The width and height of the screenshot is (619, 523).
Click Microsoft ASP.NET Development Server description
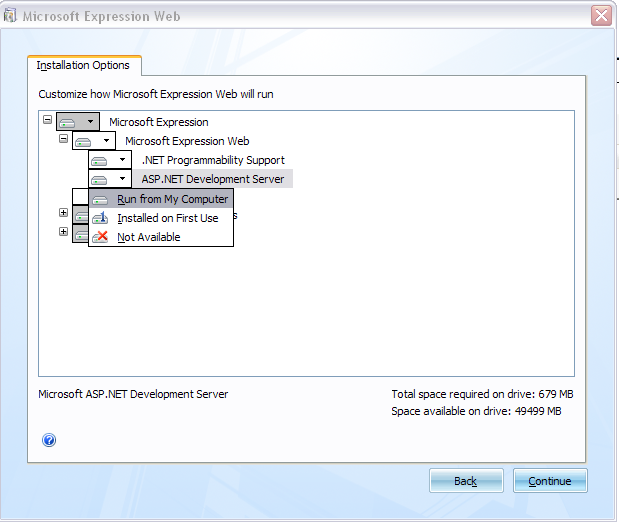click(133, 394)
